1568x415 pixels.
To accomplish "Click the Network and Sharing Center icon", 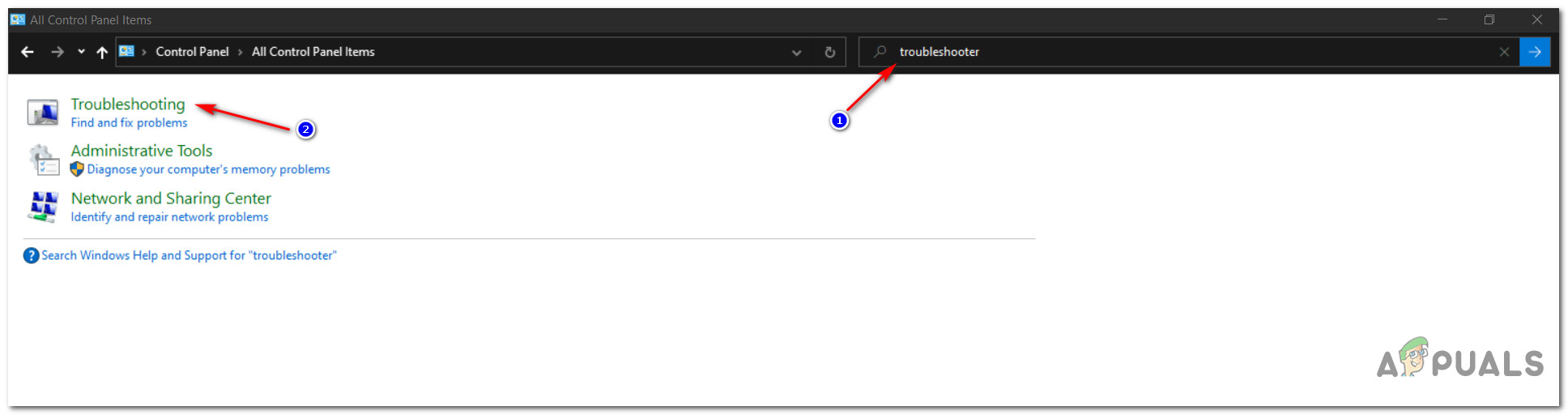I will click(43, 207).
